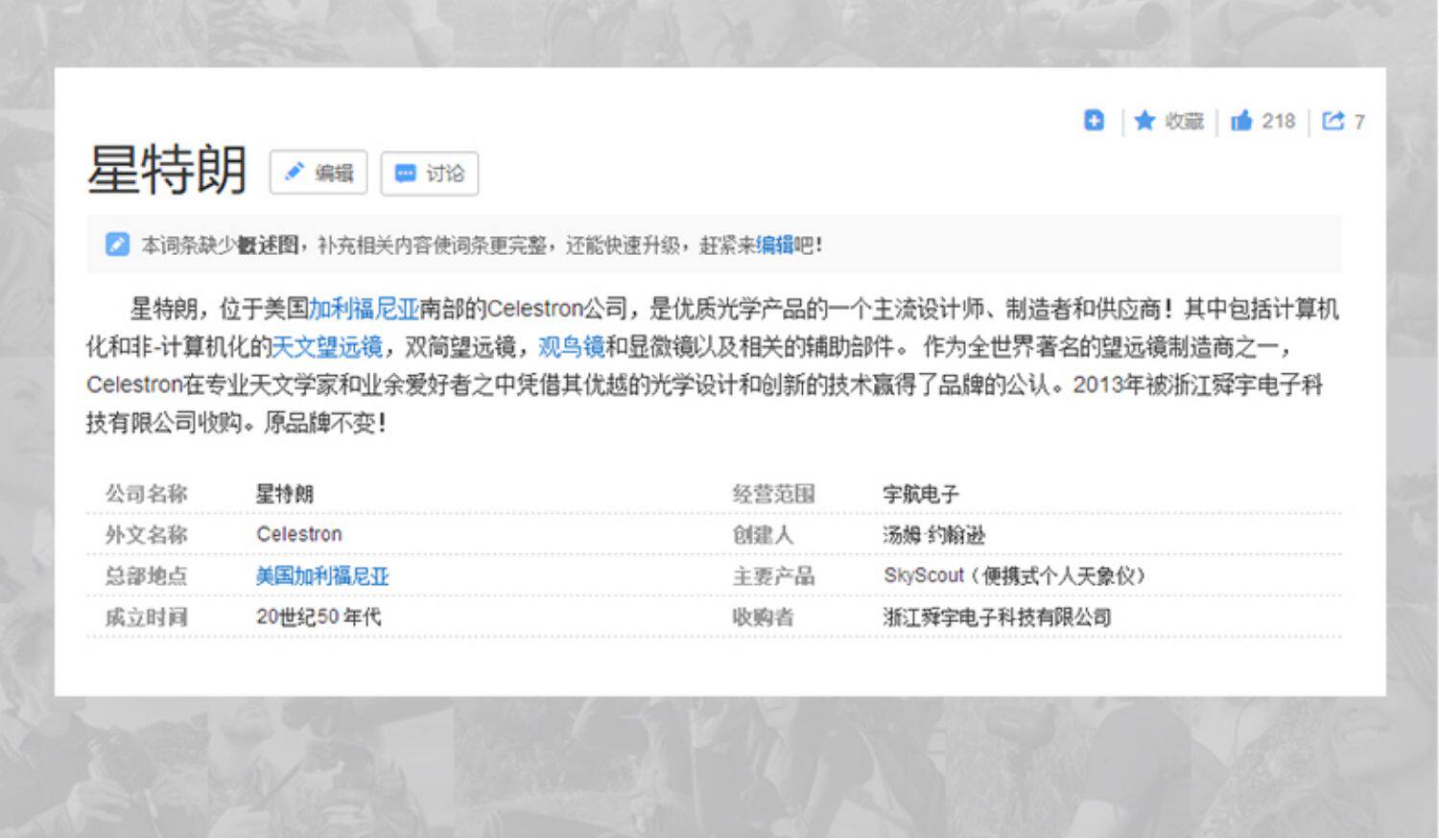Click the 宇航电子 value
Image resolution: width=1439 pixels, height=840 pixels.
[x=921, y=494]
